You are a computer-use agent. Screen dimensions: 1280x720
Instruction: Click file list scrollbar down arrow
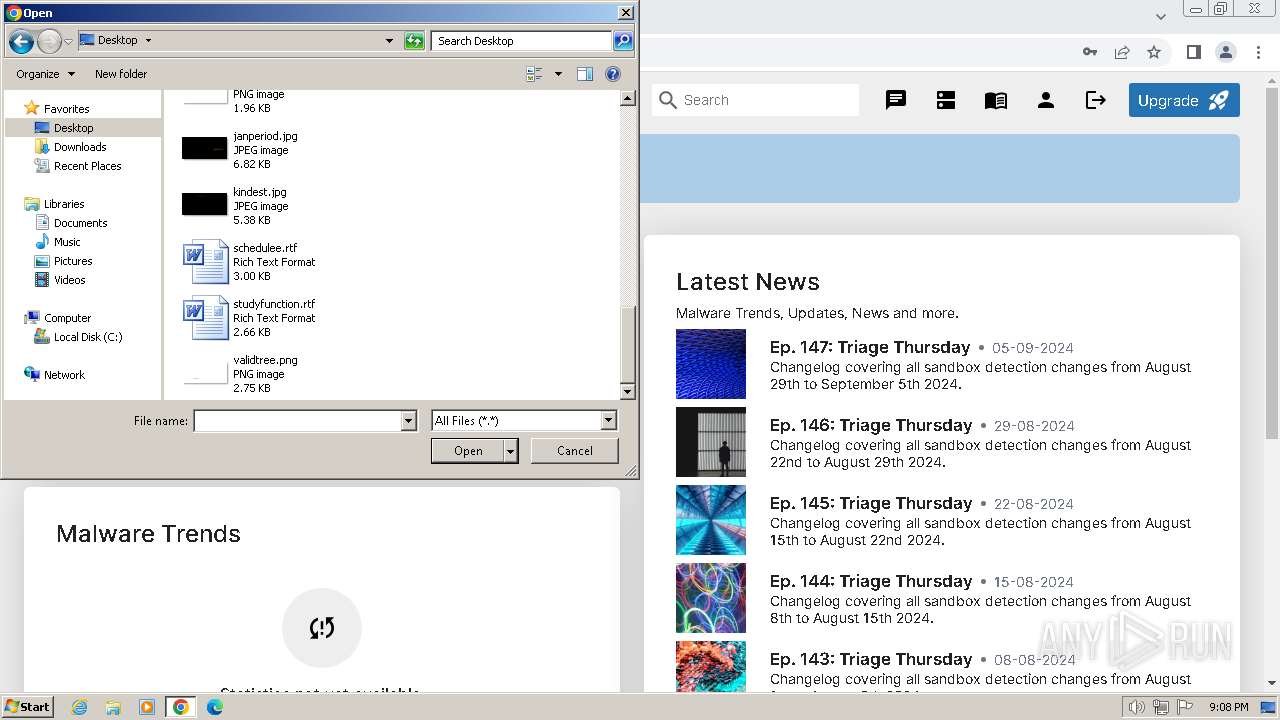coord(628,392)
